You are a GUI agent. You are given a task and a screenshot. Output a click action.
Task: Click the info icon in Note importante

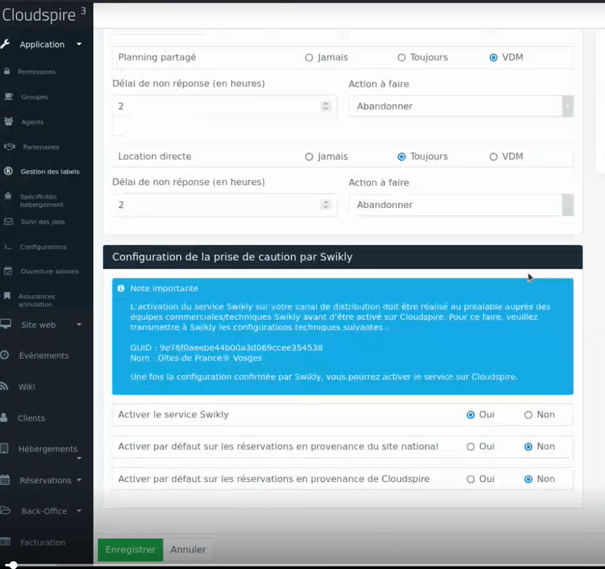[x=121, y=288]
